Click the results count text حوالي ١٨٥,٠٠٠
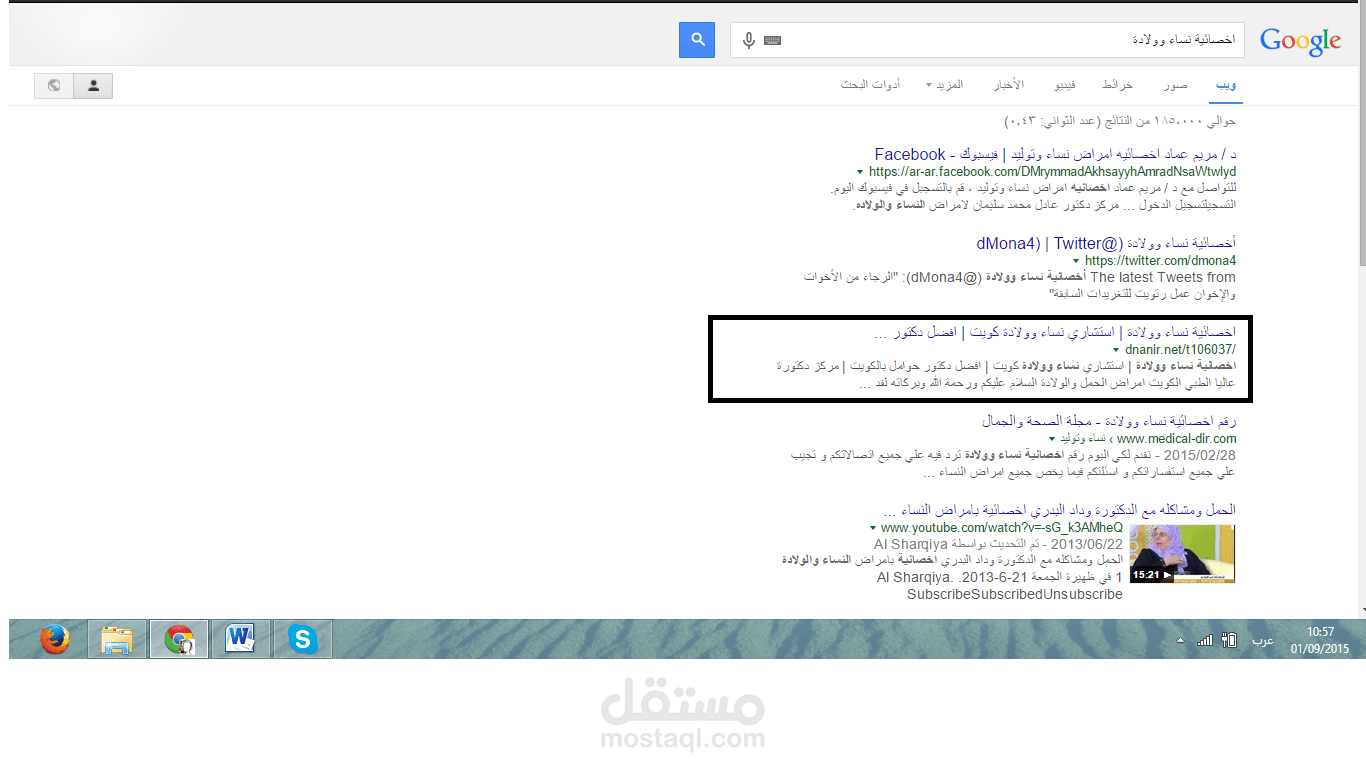 click(1120, 121)
